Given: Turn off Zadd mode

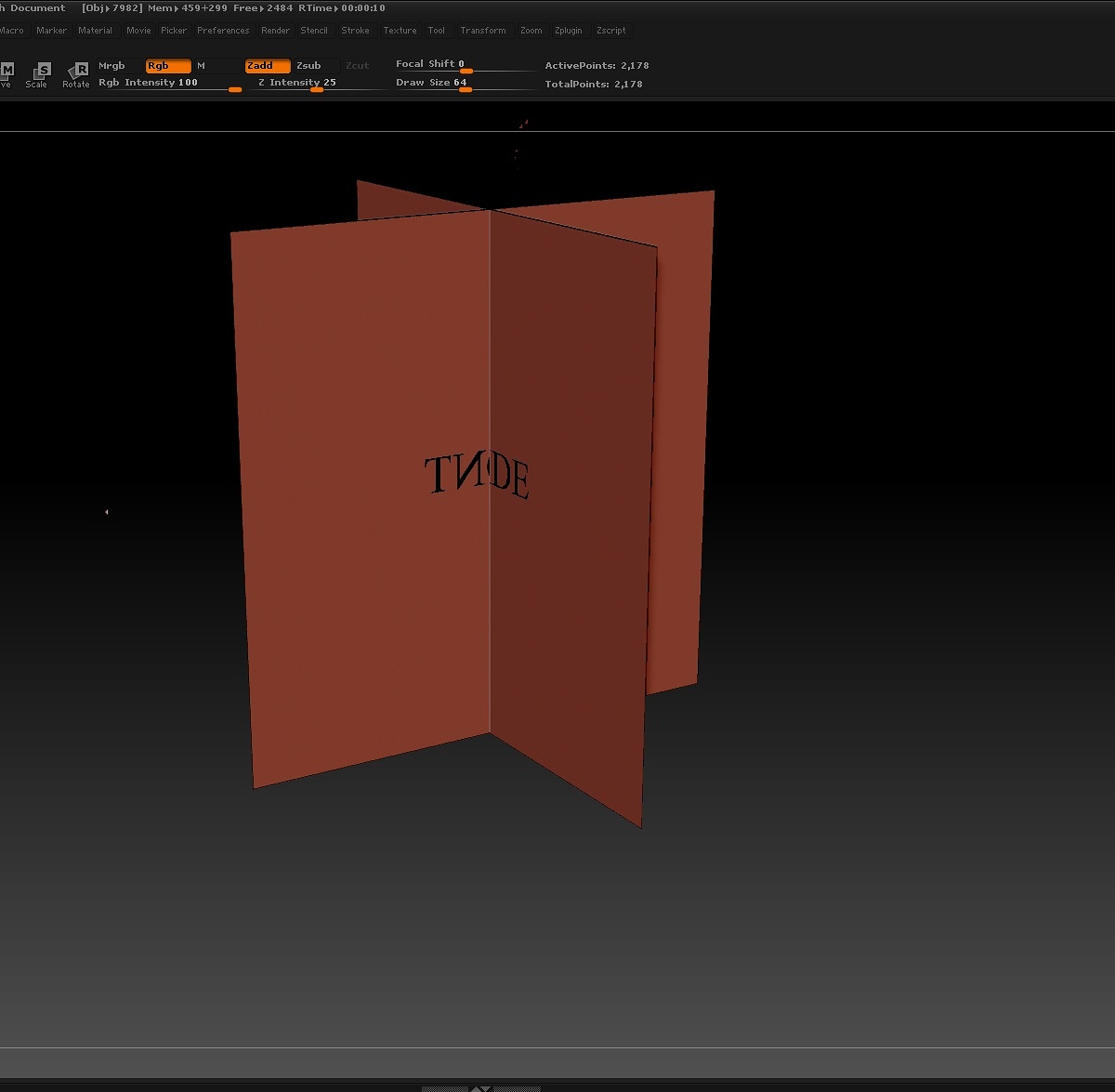Looking at the screenshot, I should [268, 66].
